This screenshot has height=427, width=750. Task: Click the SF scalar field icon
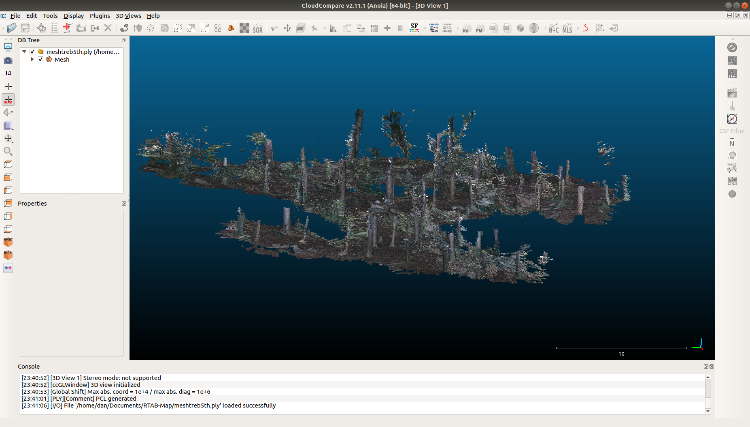coord(414,28)
